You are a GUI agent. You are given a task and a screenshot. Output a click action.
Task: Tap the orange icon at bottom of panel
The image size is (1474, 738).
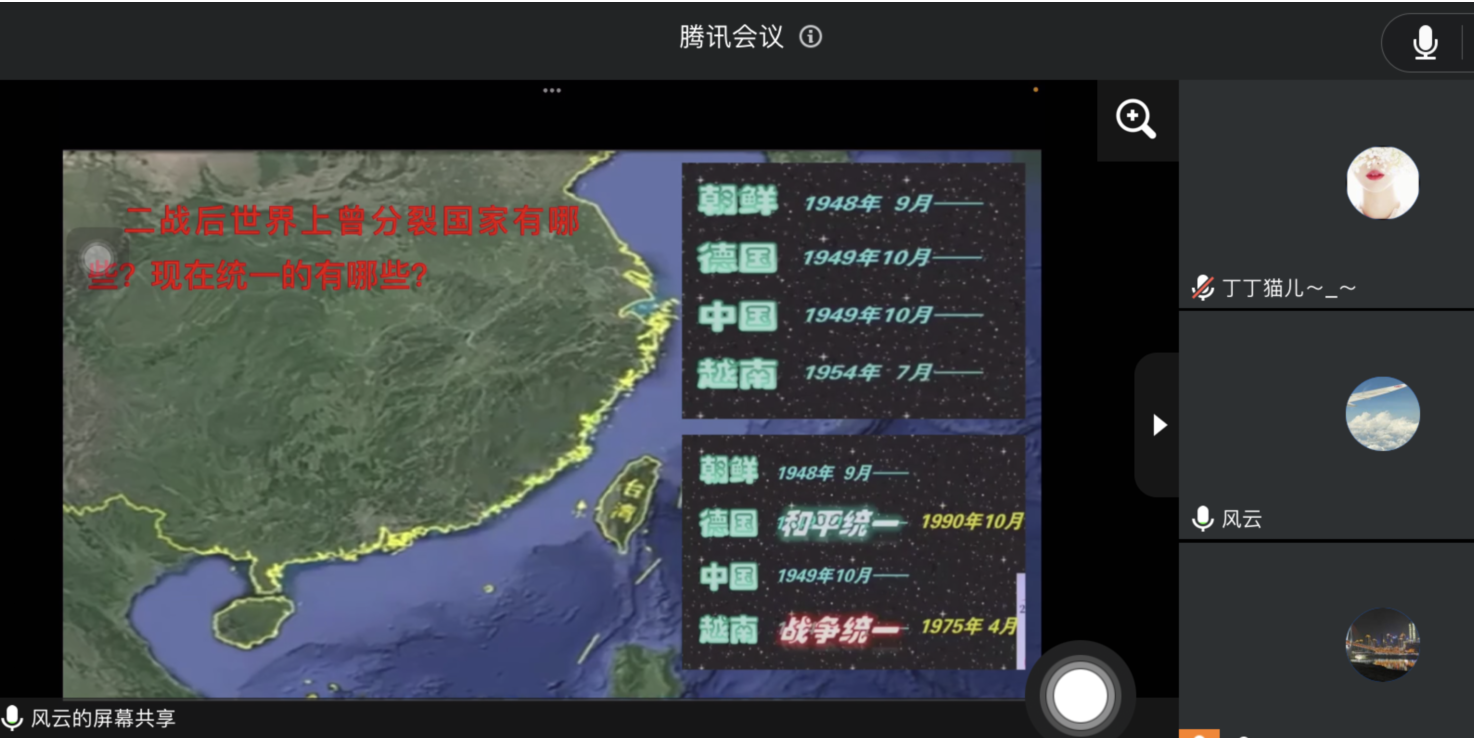pos(1199,734)
